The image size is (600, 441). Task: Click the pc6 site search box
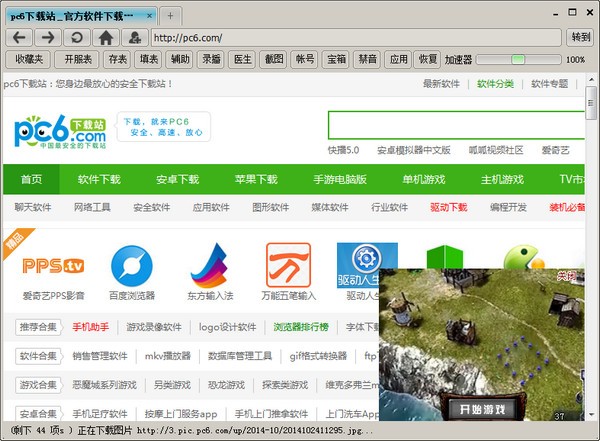(x=456, y=125)
